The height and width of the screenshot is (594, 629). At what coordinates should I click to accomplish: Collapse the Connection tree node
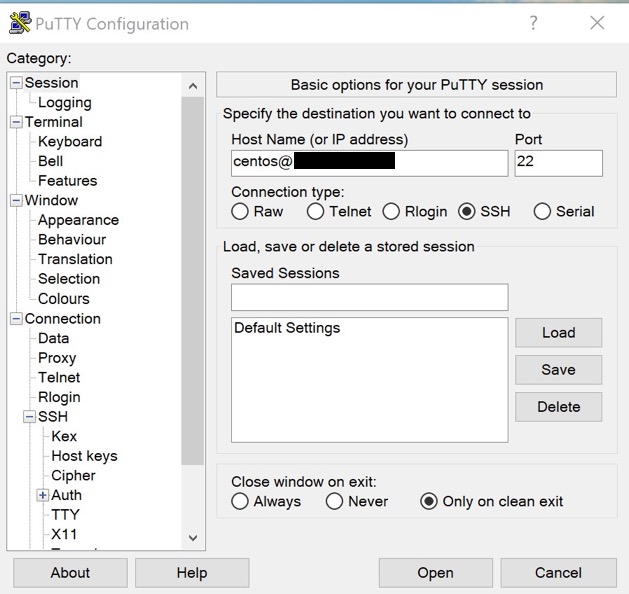click(x=16, y=319)
